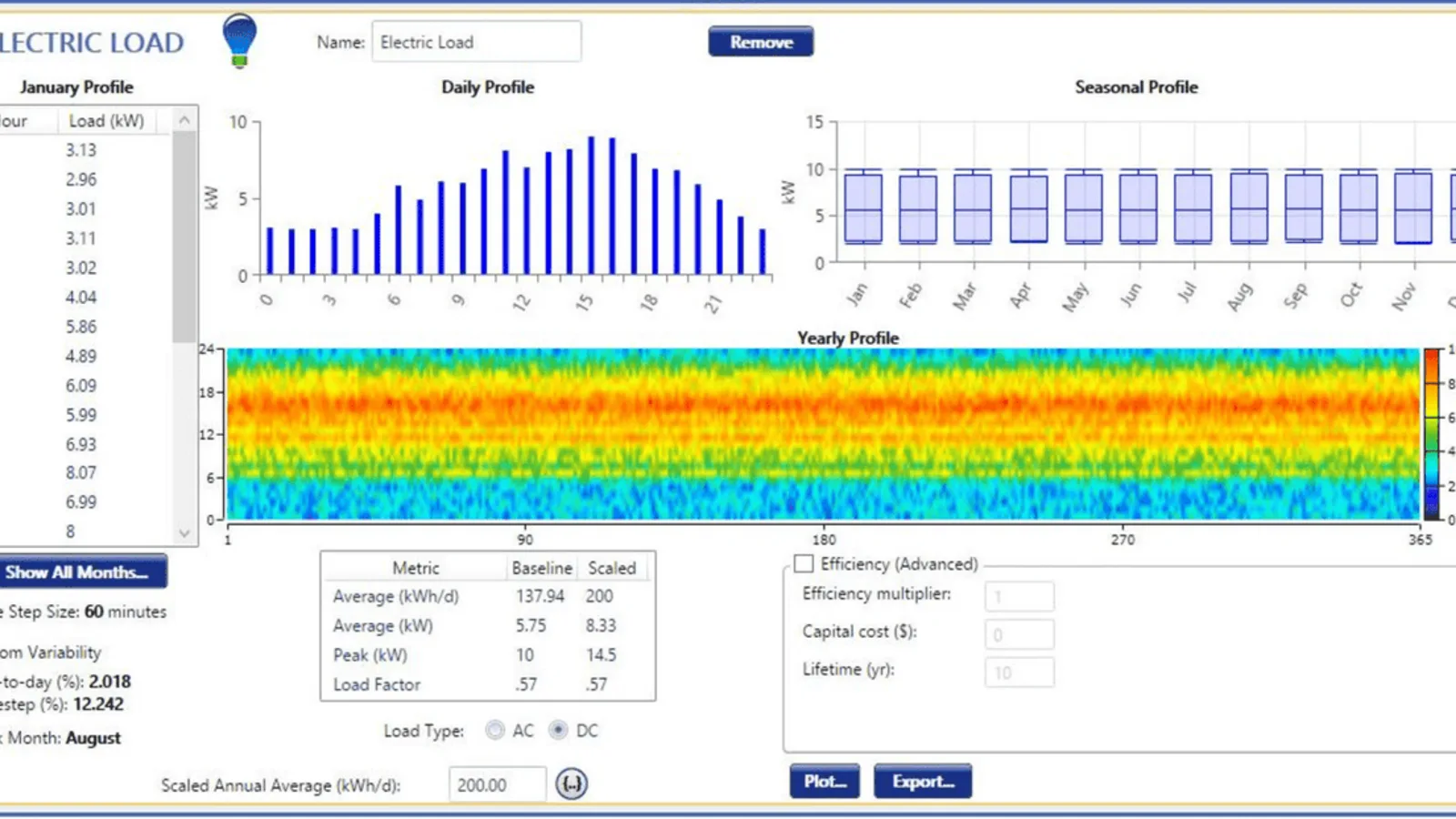Click the yearly profile color scale bar
This screenshot has width=1456, height=819.
coord(1432,433)
